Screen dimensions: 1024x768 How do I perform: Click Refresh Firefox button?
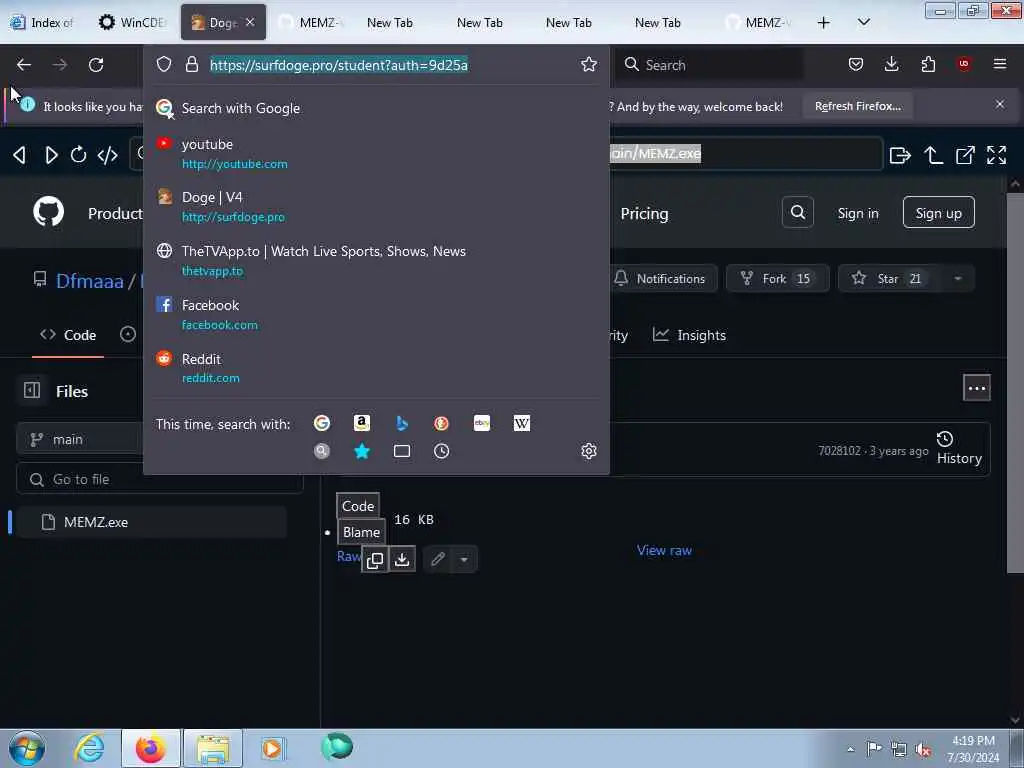tap(857, 106)
